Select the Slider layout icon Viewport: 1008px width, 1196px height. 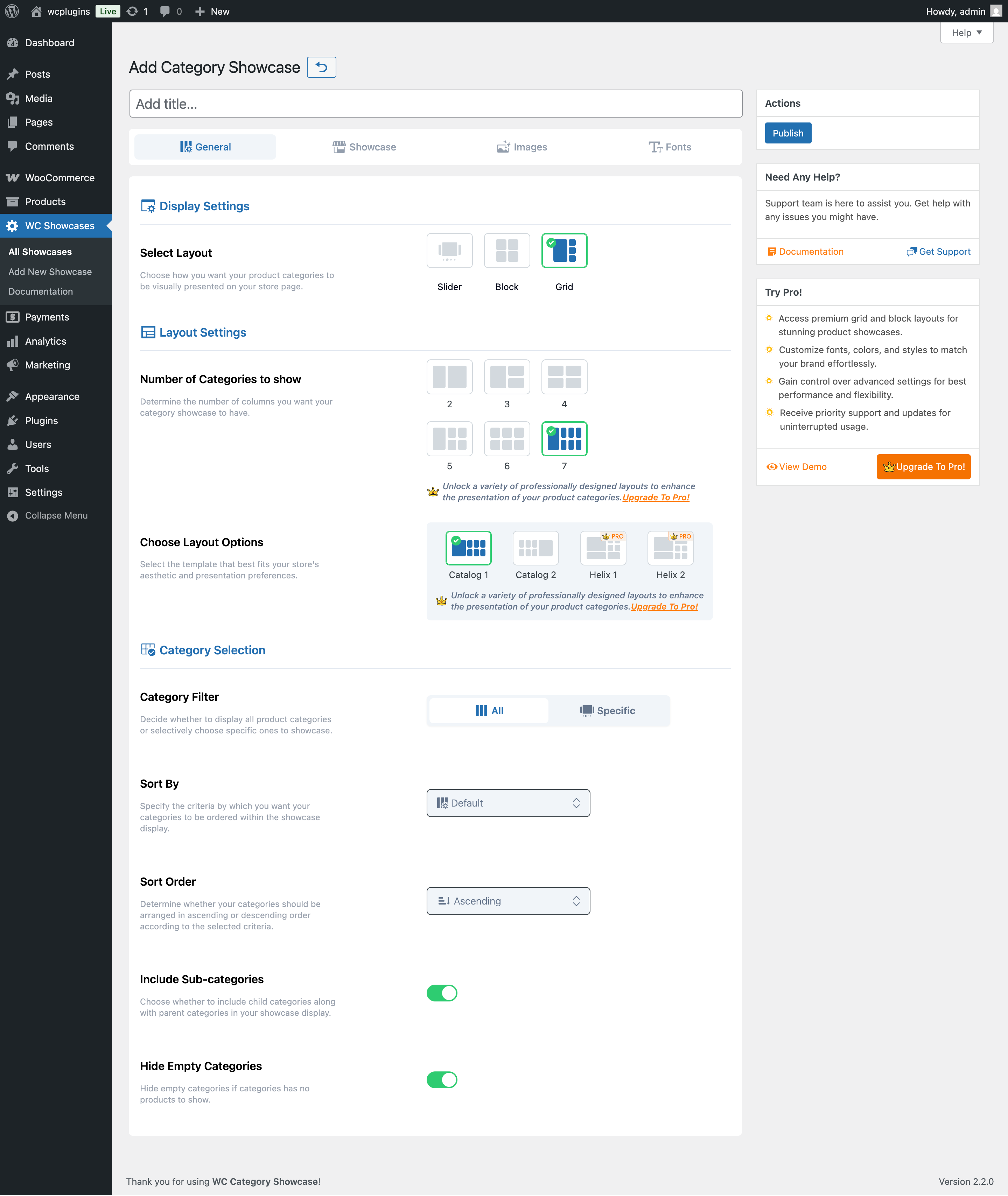click(x=449, y=250)
